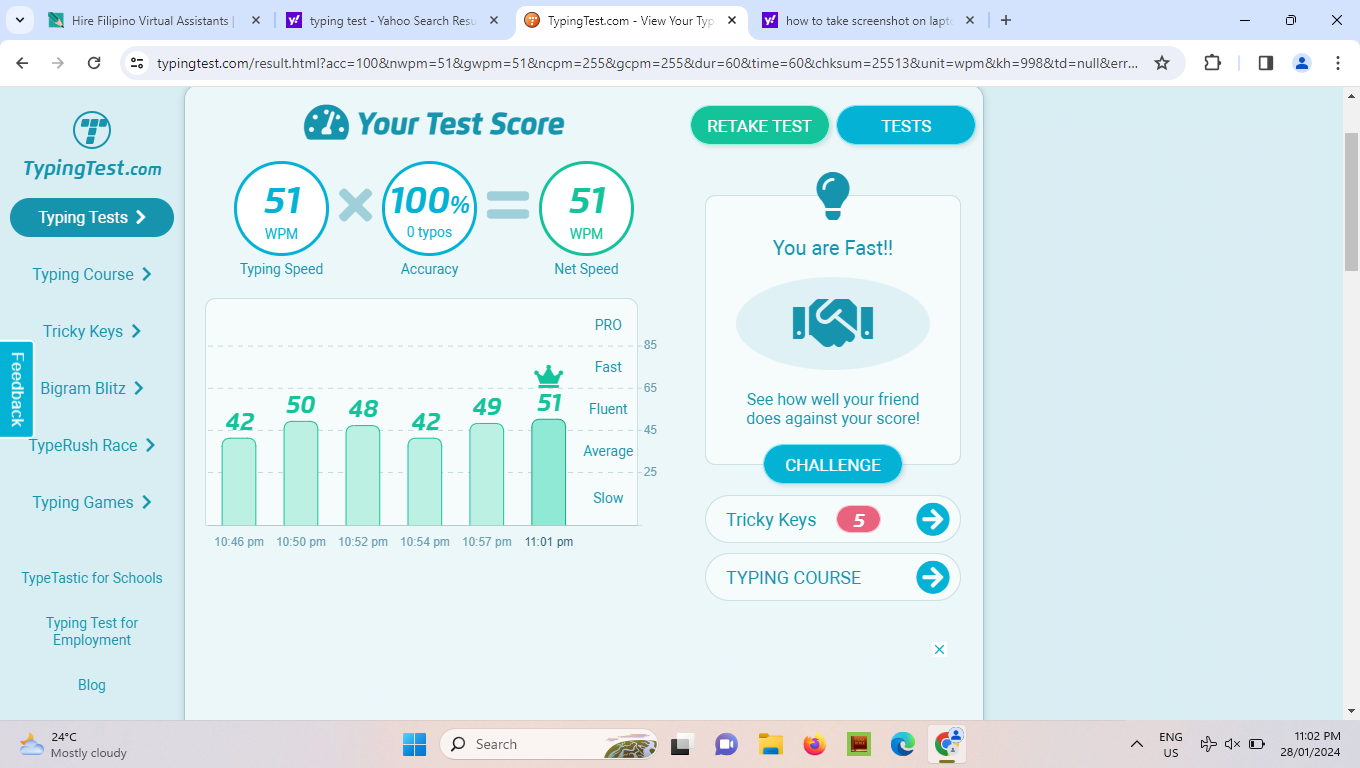Viewport: 1360px width, 768px height.
Task: Launch Firefox from the taskbar
Action: [814, 744]
